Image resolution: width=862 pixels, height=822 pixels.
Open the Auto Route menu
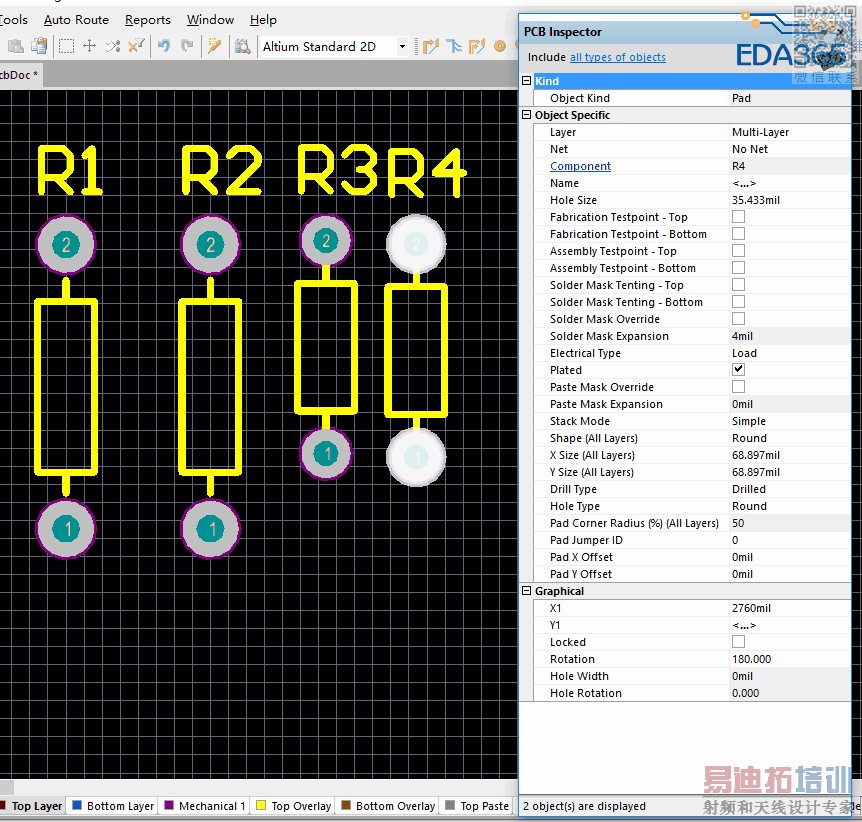77,20
